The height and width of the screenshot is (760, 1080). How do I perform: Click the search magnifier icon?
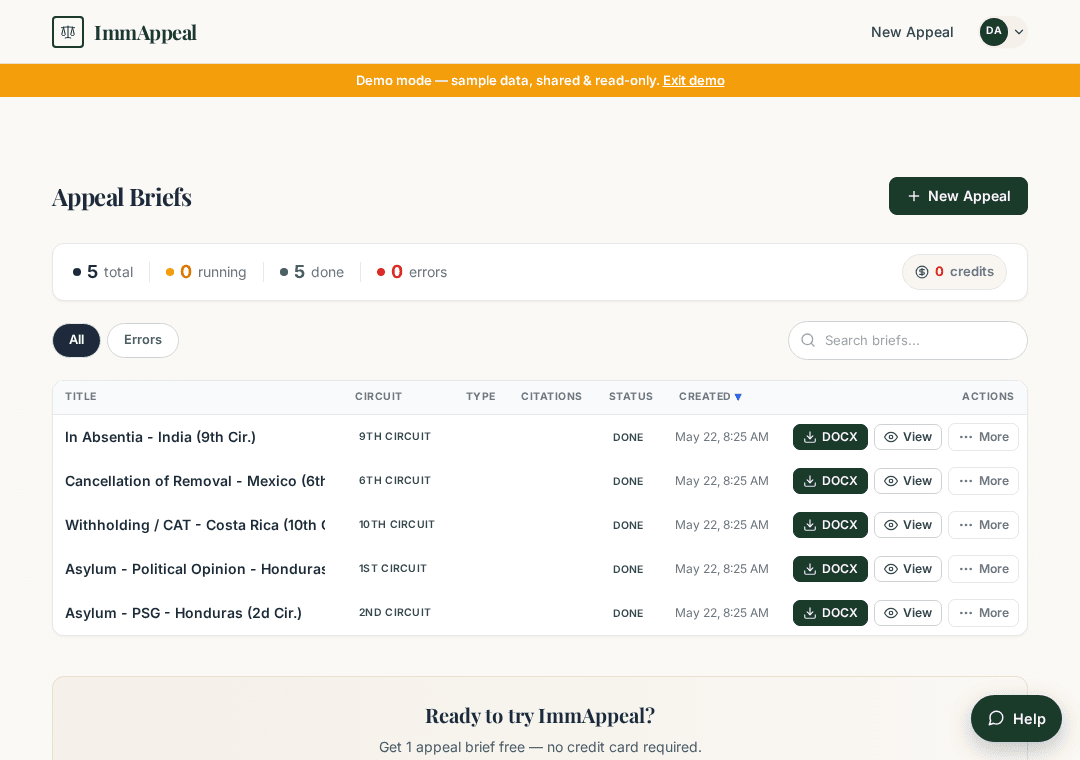pyautogui.click(x=809, y=340)
